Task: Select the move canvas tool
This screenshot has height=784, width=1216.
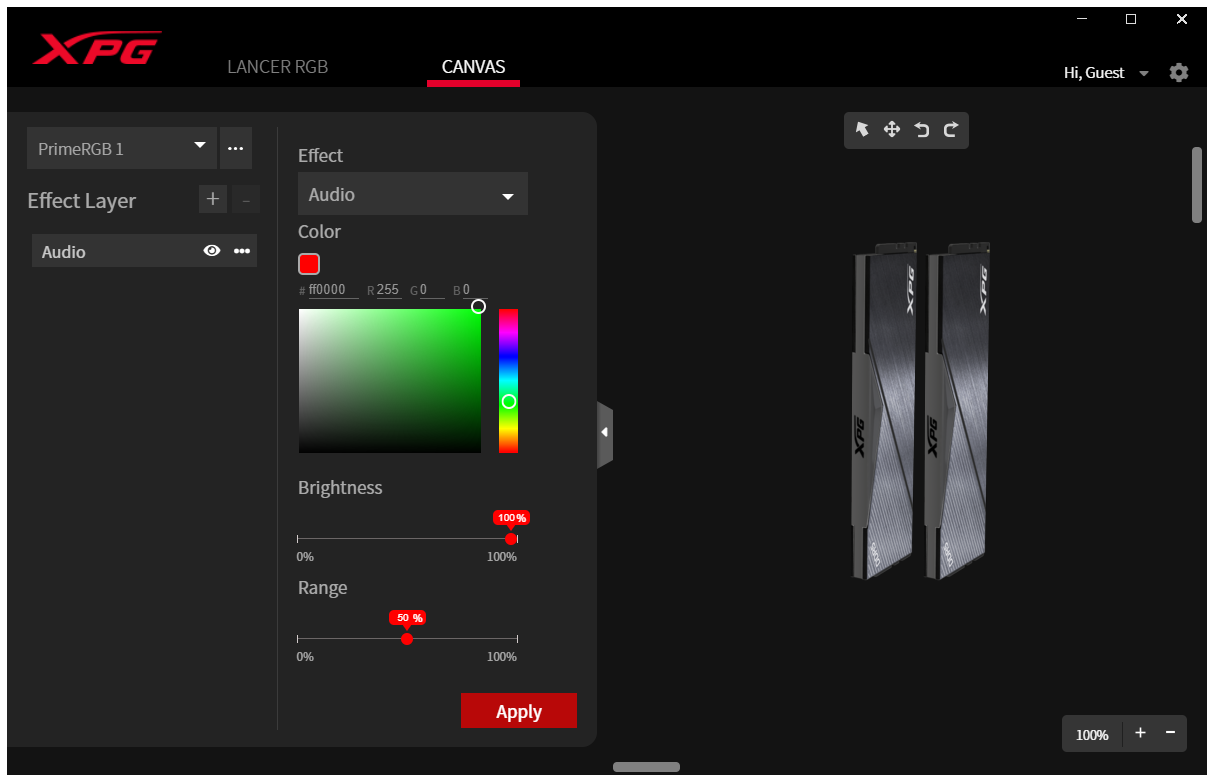Action: [x=892, y=129]
